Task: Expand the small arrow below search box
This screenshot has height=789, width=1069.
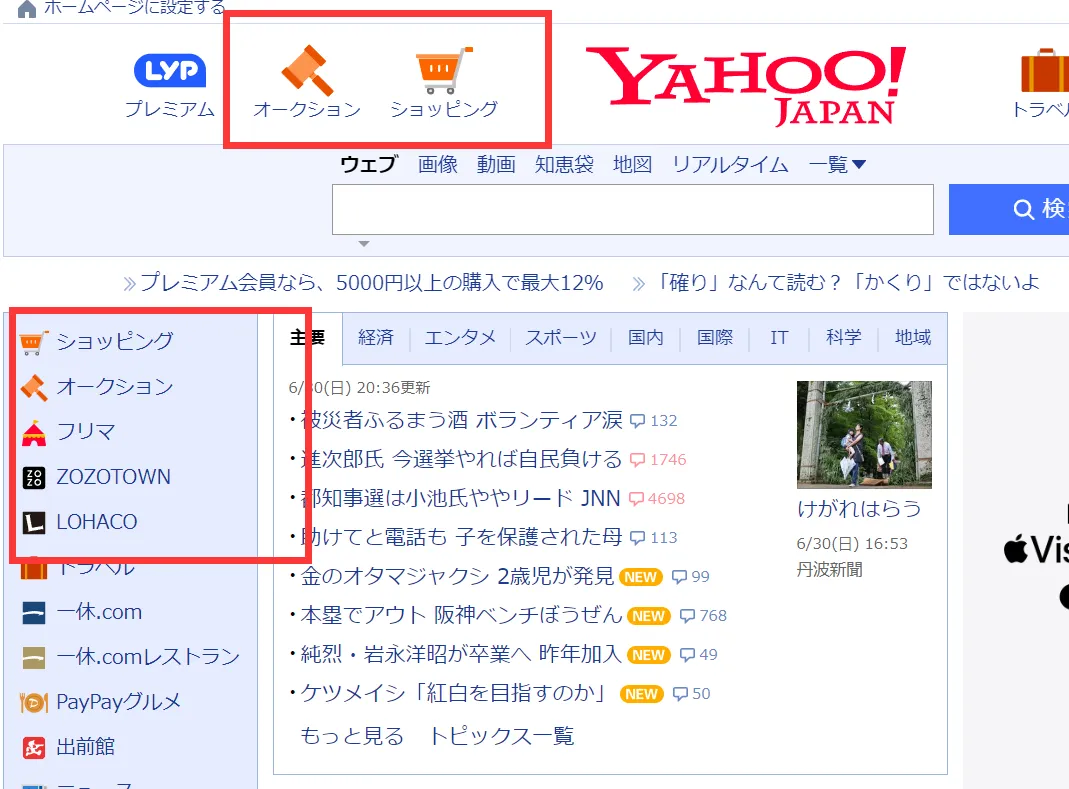Action: coord(364,243)
